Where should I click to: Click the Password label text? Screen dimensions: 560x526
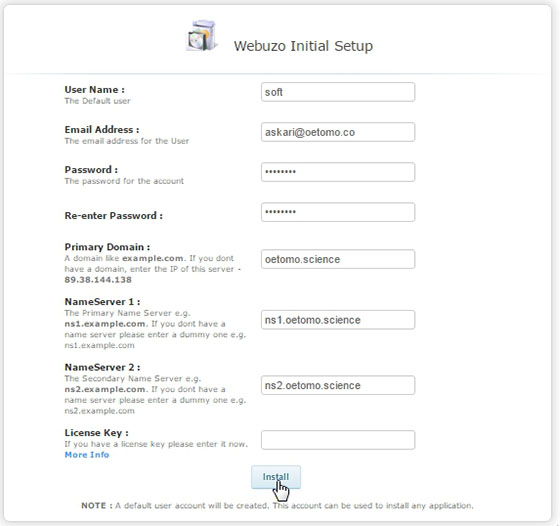tap(91, 170)
